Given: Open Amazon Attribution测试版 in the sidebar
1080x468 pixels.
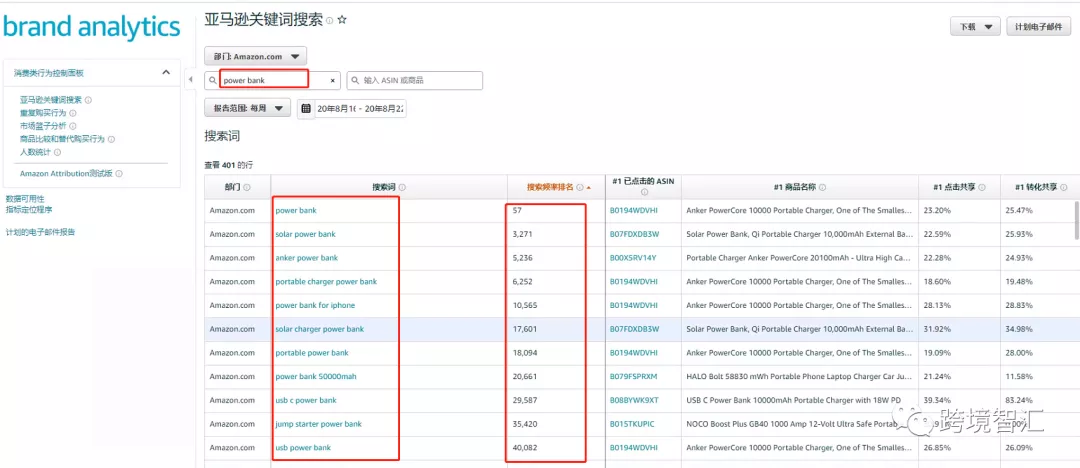Looking at the screenshot, I should coord(66,174).
